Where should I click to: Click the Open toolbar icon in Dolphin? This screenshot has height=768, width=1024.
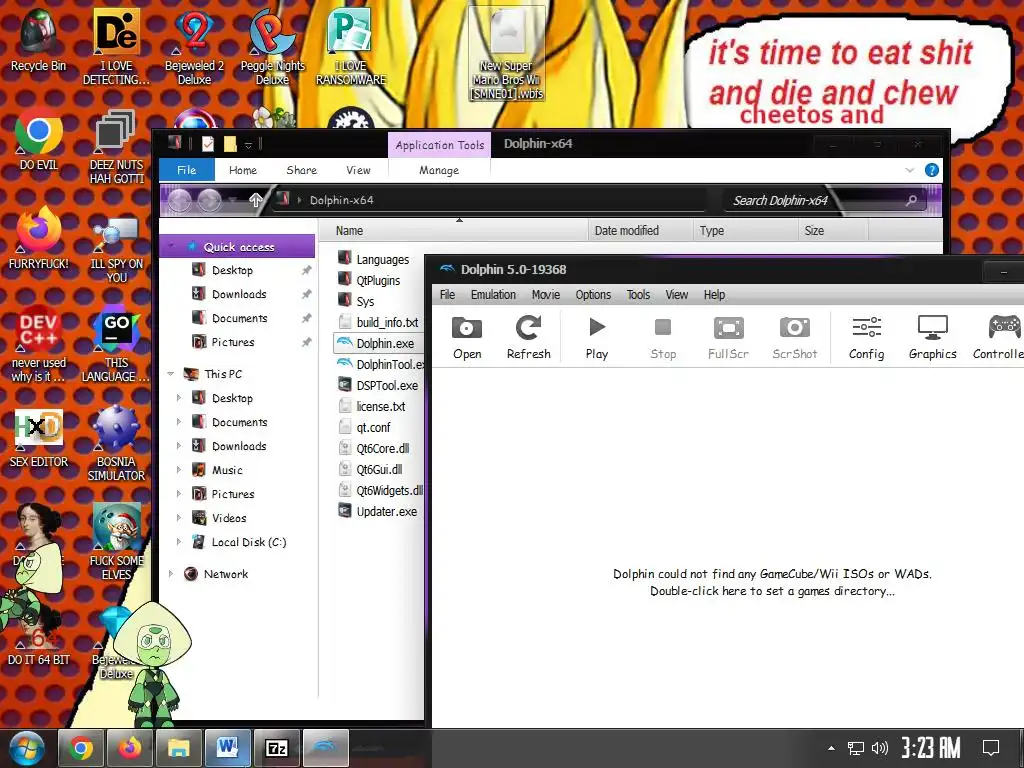click(x=467, y=338)
